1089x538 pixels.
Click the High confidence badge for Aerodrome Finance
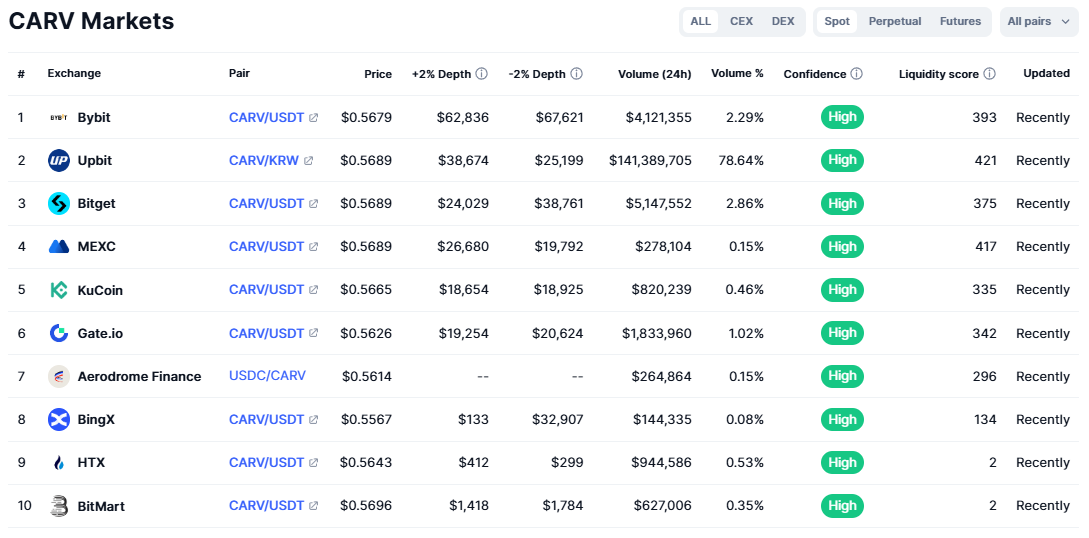pos(842,376)
